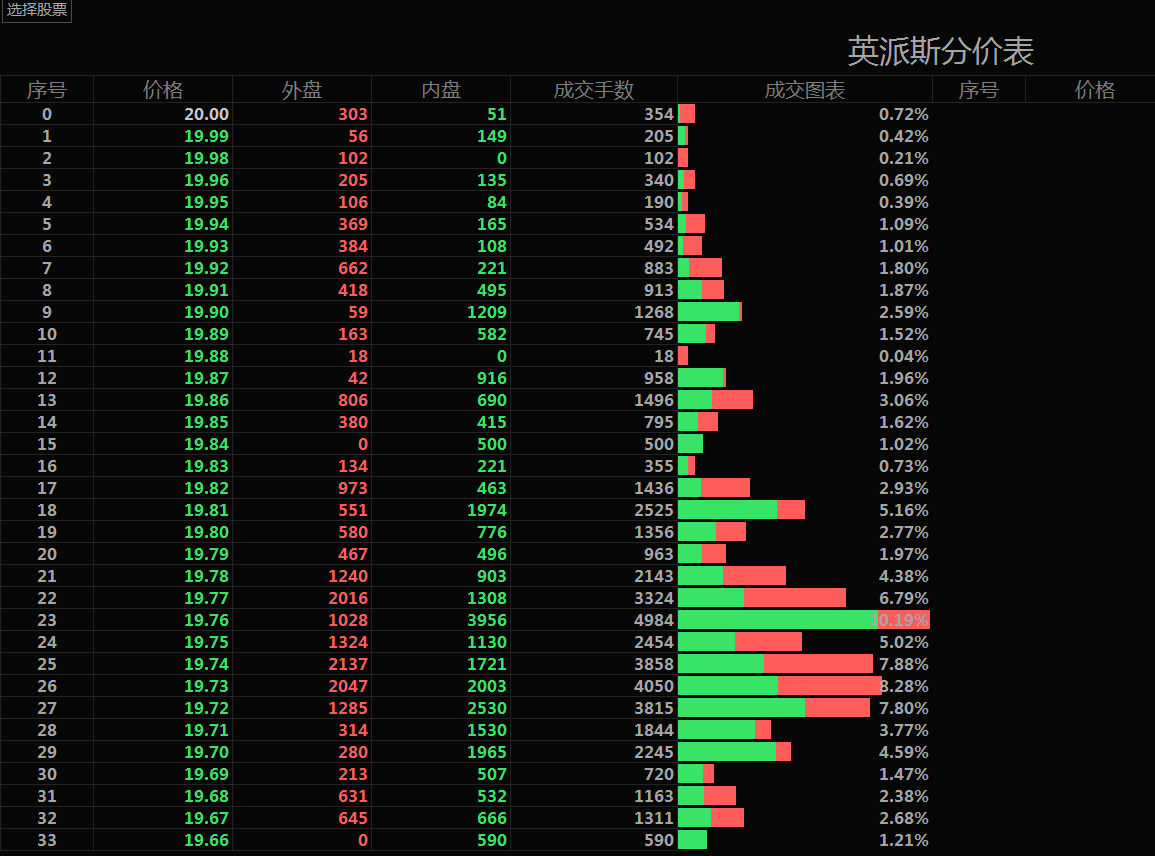1155x856 pixels.
Task: Select price 19.71 in row 28
Action: pos(206,731)
